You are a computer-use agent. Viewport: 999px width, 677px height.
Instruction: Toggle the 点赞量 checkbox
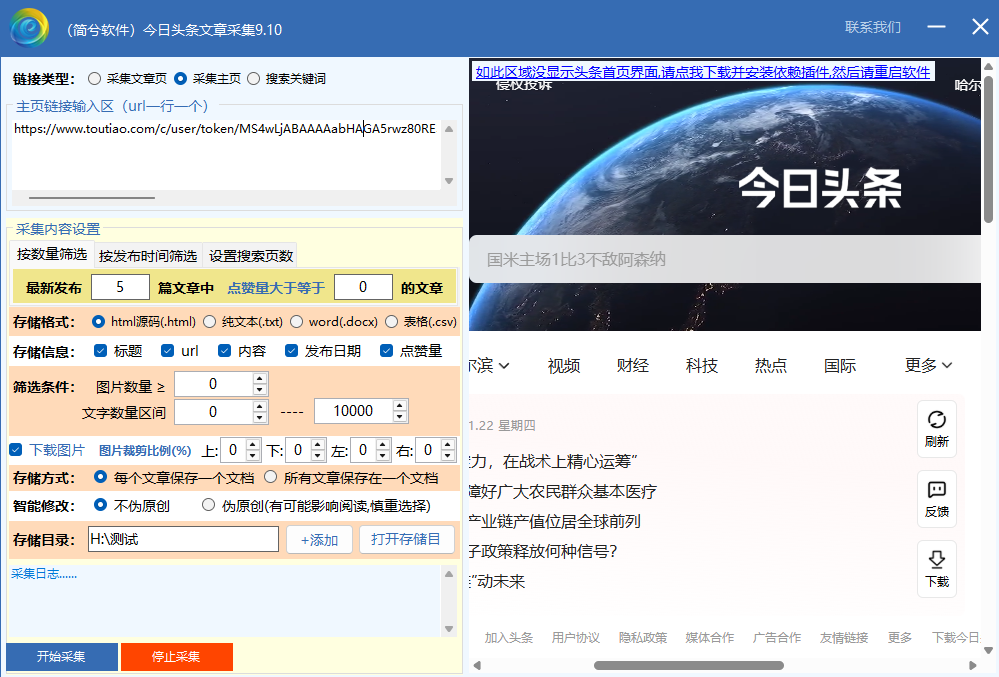point(386,351)
